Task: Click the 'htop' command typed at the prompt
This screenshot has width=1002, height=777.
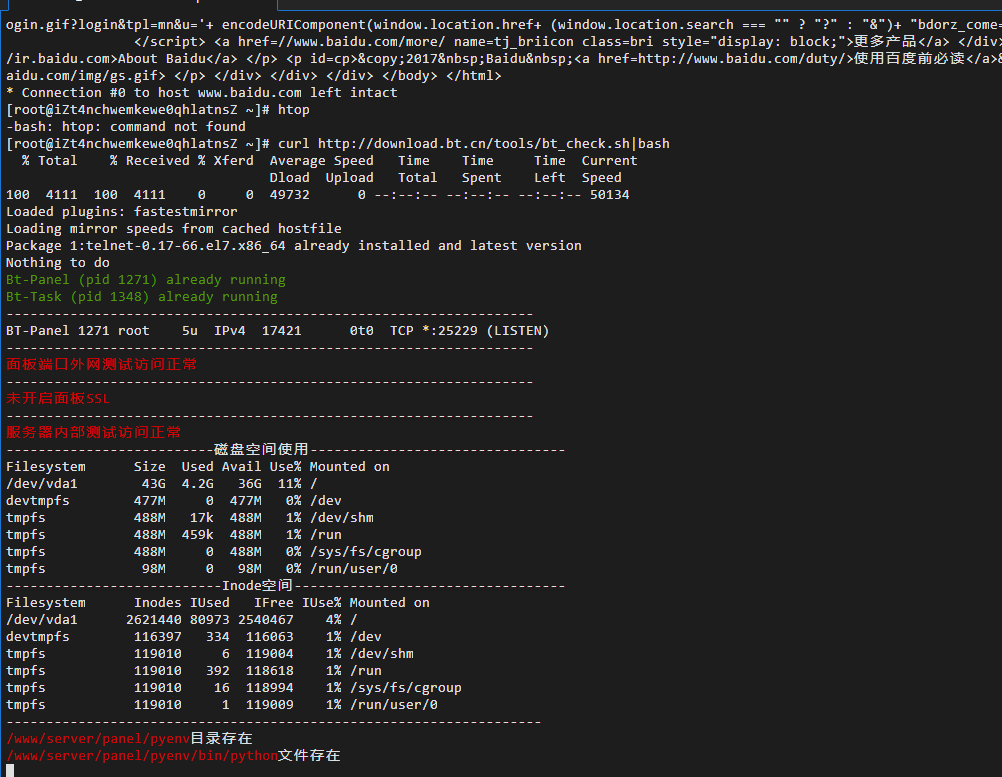Action: pos(293,110)
